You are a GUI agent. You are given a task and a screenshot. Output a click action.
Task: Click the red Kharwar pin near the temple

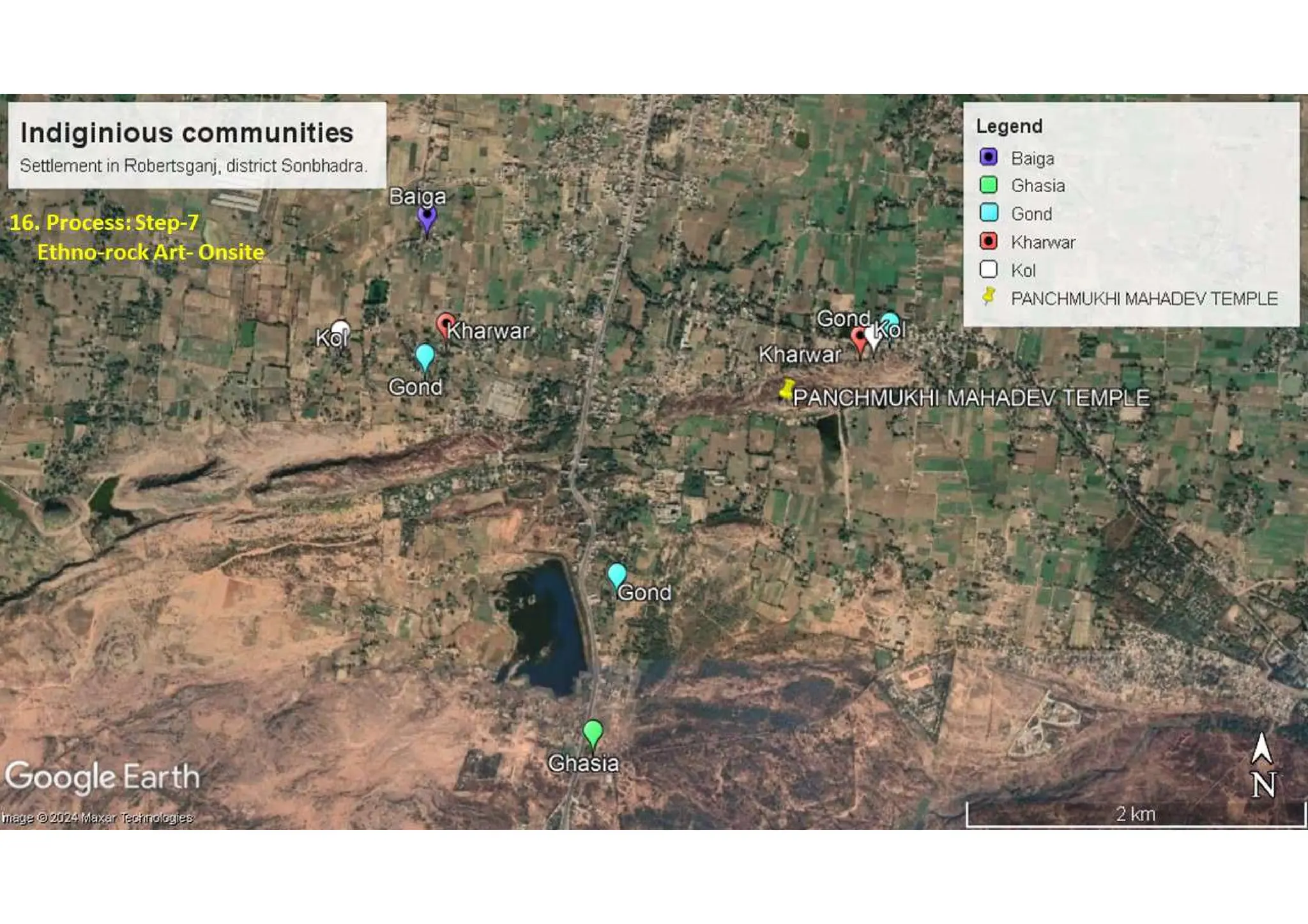pos(860,338)
